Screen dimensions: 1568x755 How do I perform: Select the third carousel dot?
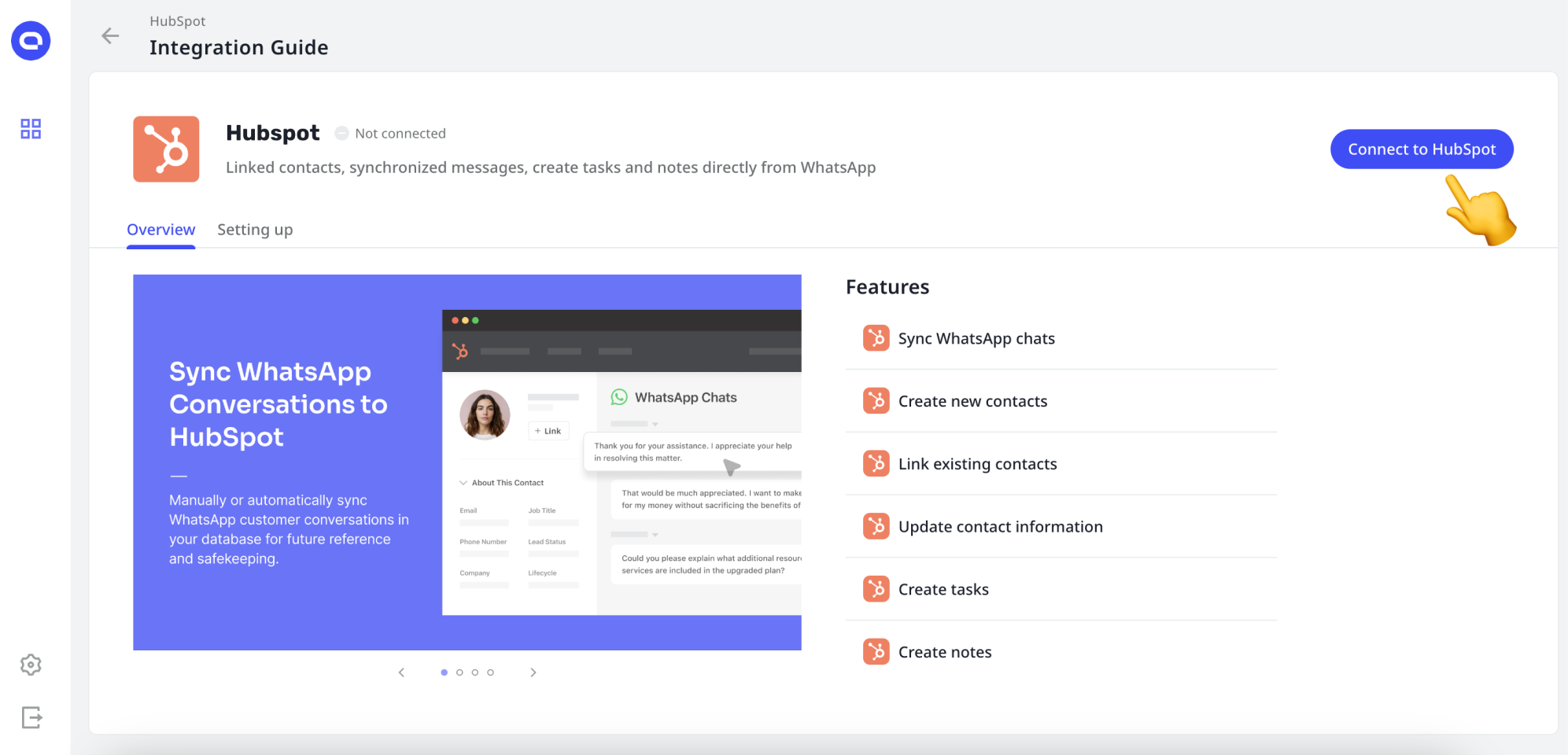pyautogui.click(x=475, y=672)
